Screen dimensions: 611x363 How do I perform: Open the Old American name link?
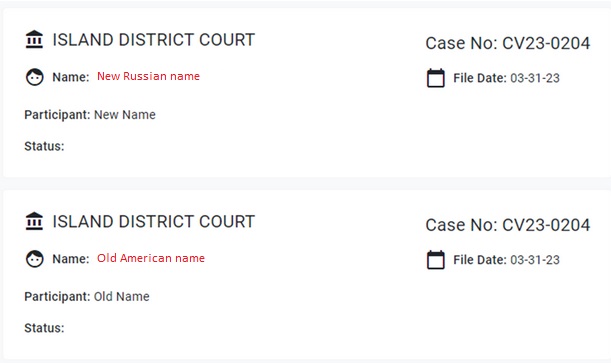click(151, 258)
